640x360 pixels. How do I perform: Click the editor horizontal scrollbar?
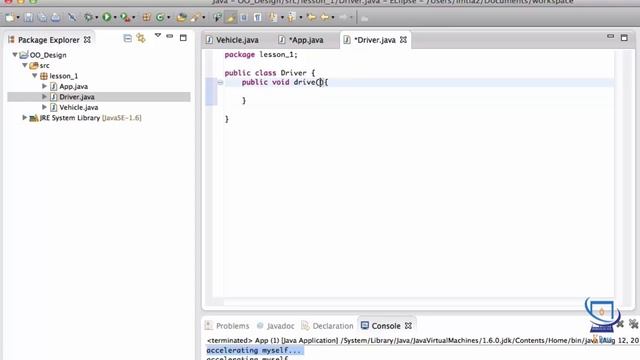click(x=418, y=302)
